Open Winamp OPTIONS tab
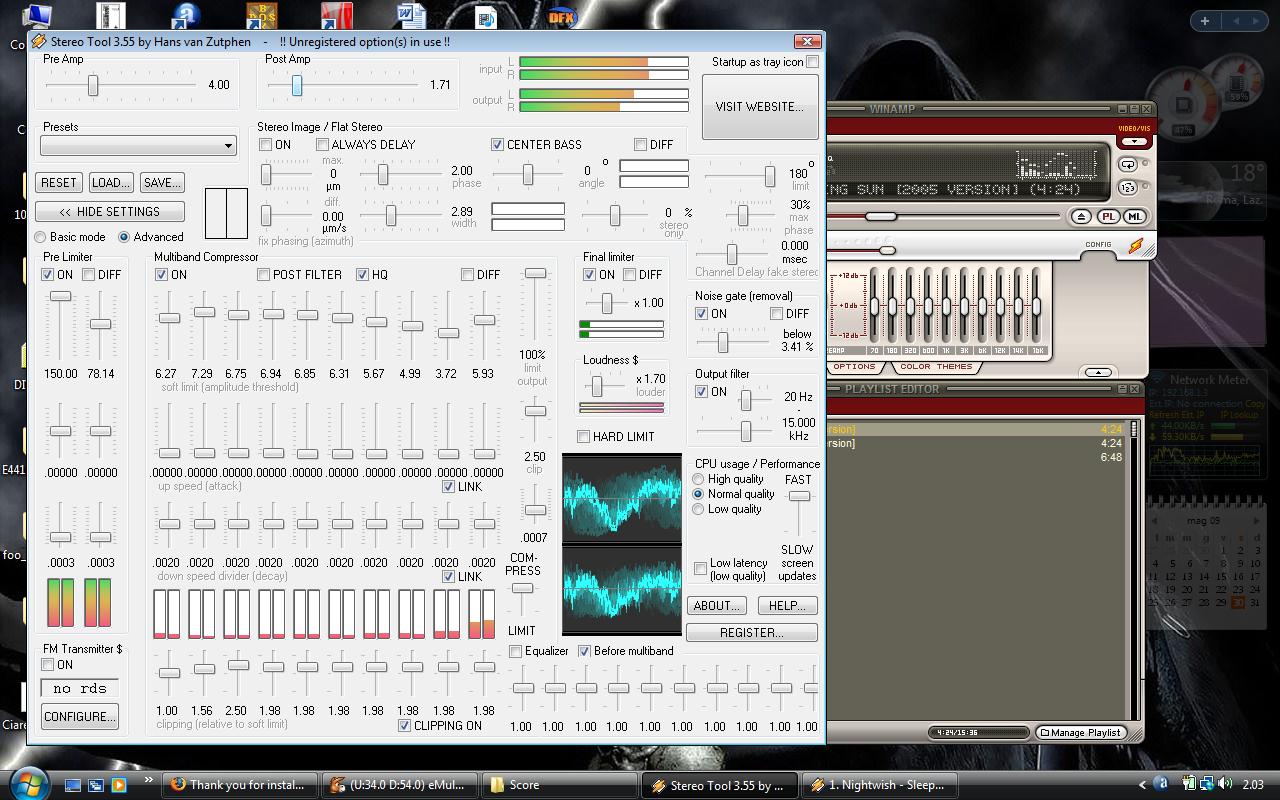The height and width of the screenshot is (800, 1280). [x=855, y=367]
